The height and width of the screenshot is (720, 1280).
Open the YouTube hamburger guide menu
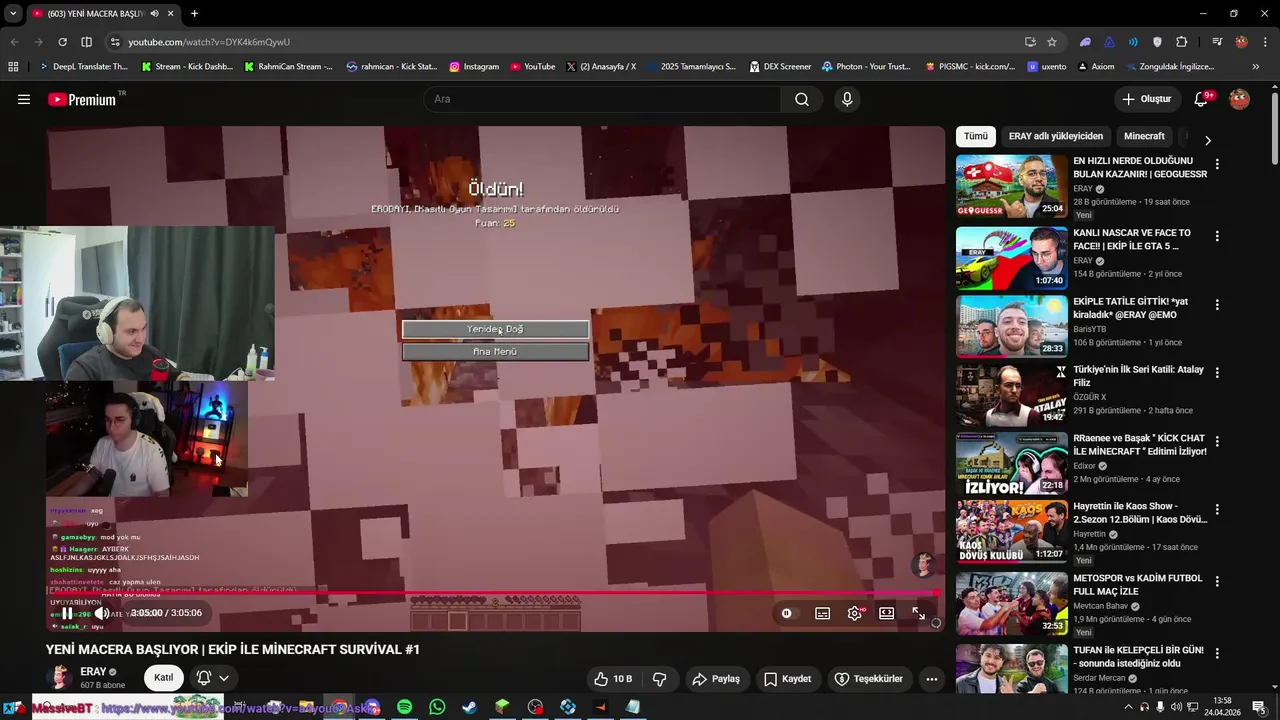(24, 99)
